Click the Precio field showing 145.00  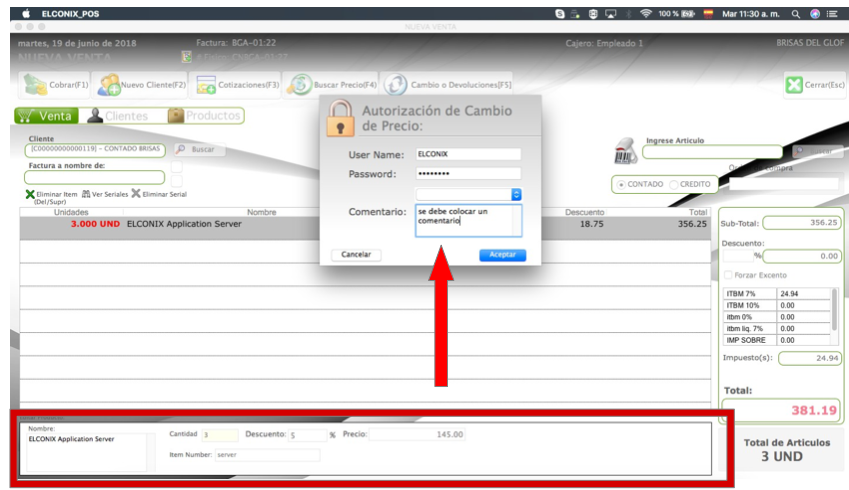coord(417,434)
